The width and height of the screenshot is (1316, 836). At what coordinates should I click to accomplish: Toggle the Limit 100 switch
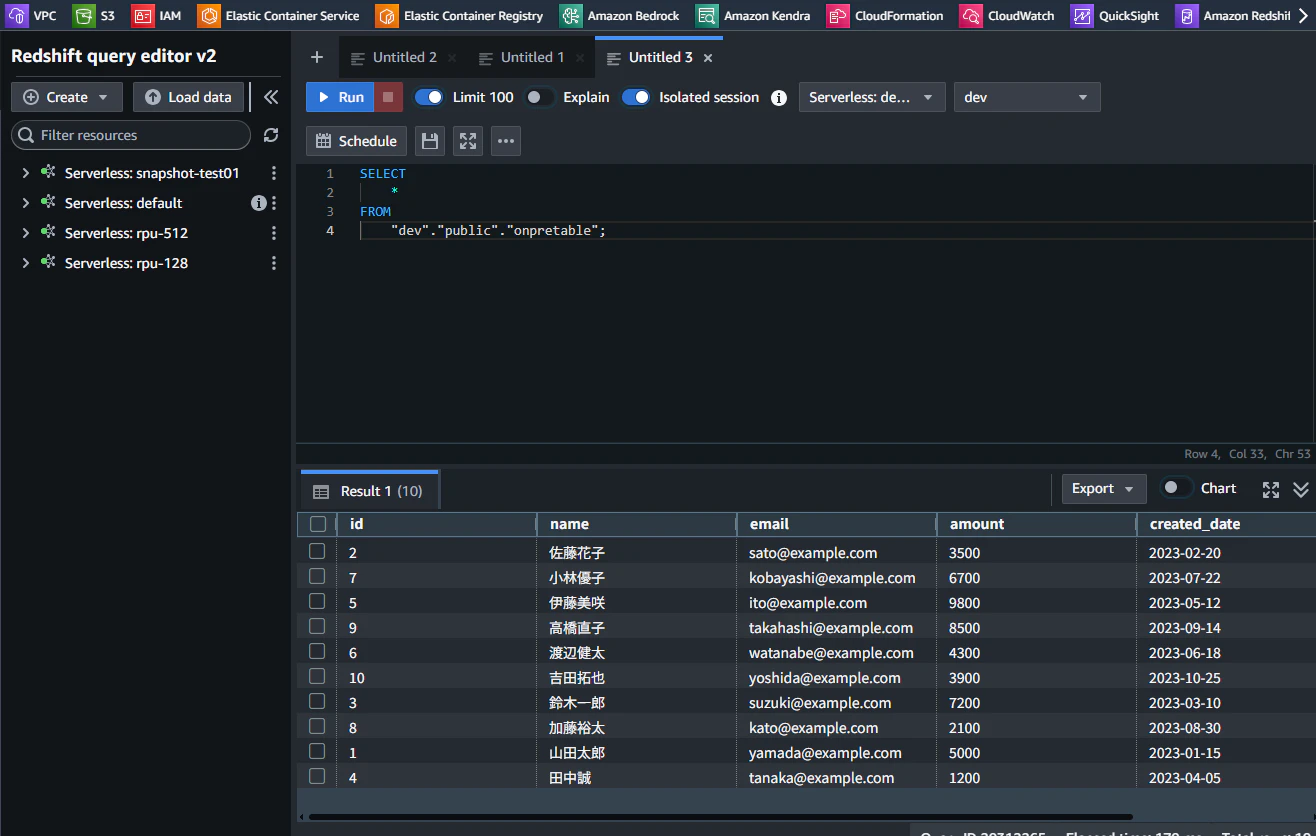click(429, 97)
